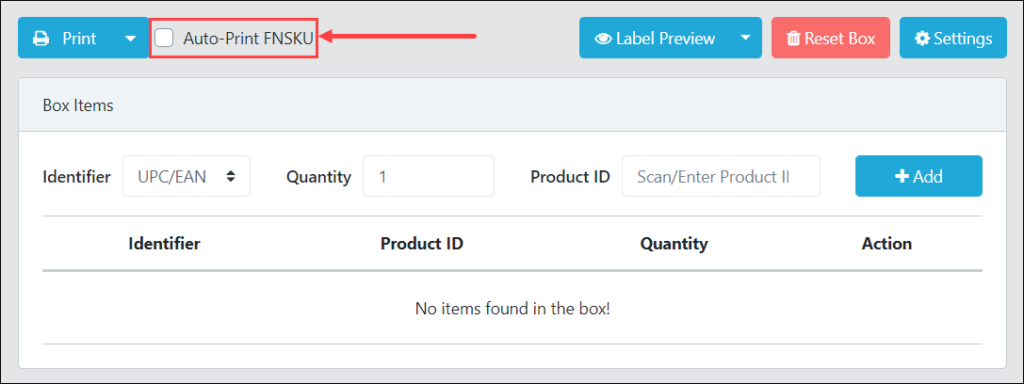This screenshot has height=384, width=1024.
Task: Expand the Print dropdown arrow
Action: click(x=131, y=39)
